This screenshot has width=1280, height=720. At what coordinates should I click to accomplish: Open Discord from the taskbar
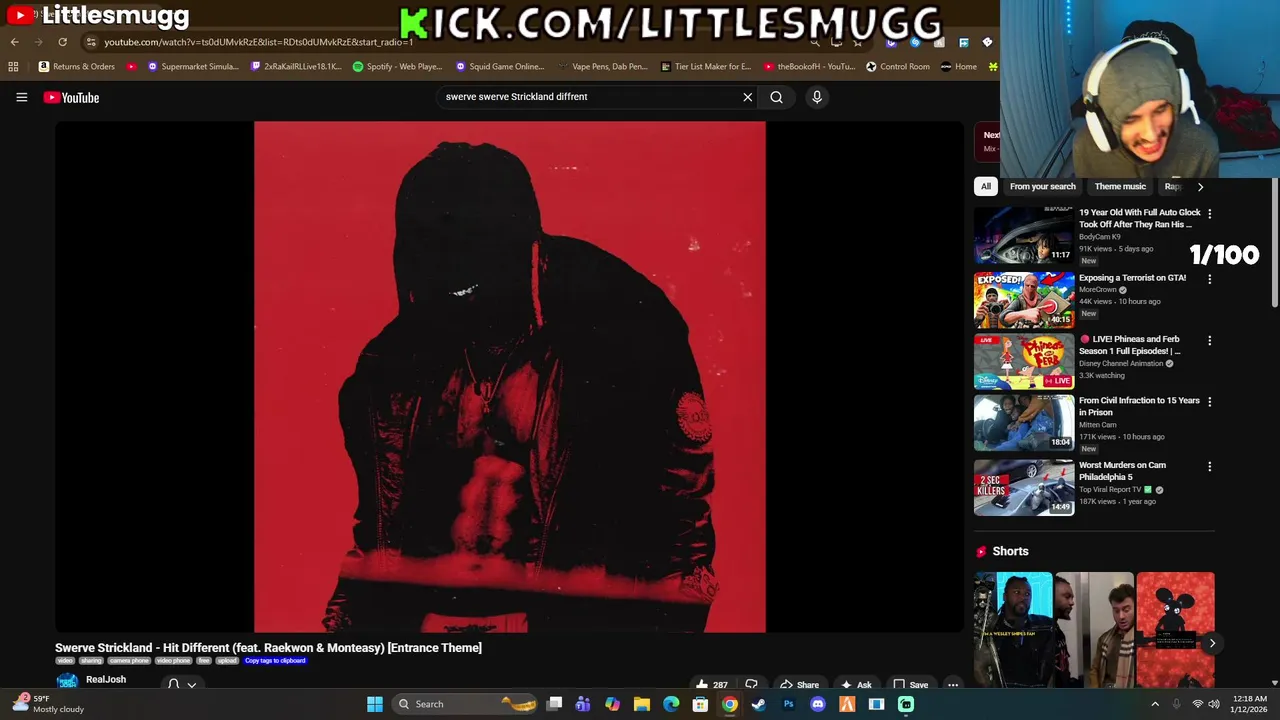(x=818, y=704)
